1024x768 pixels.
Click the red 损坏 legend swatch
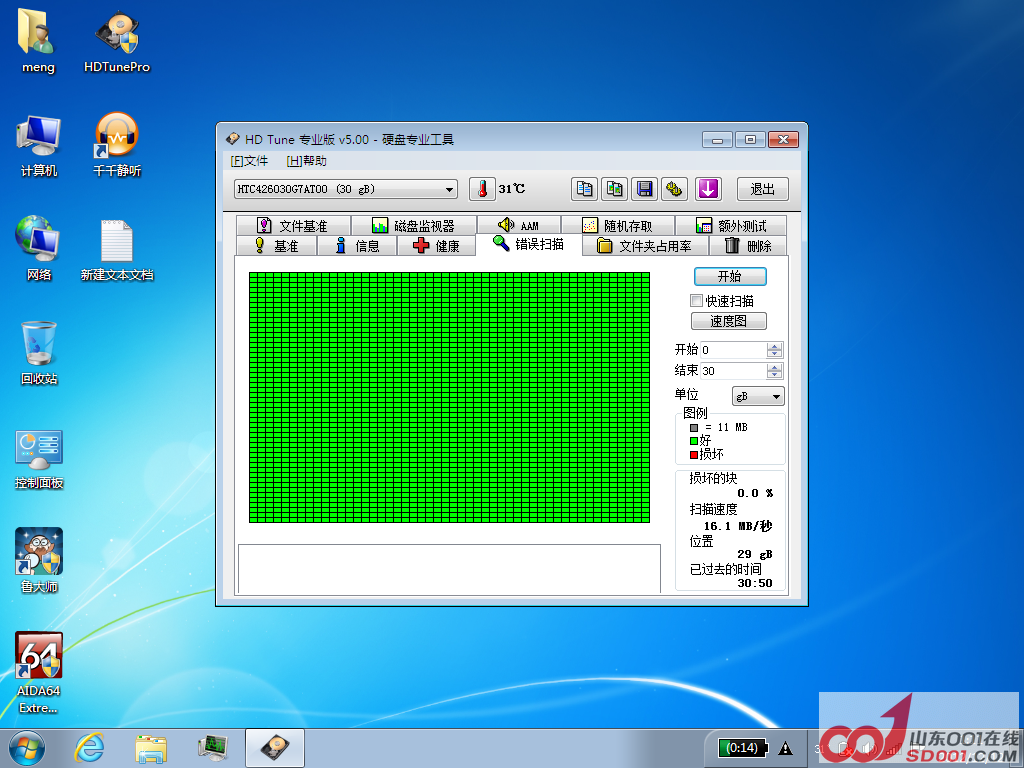(694, 455)
